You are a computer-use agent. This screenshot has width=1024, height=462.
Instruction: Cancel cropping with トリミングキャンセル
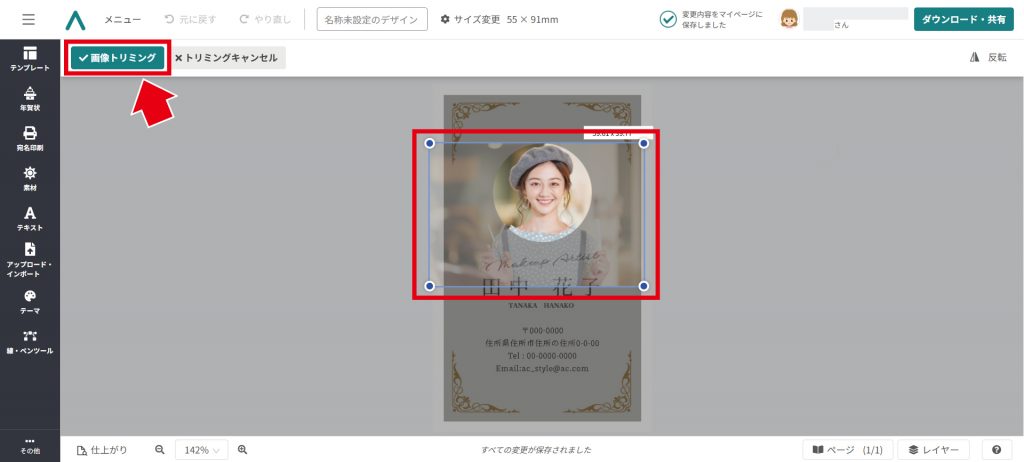click(226, 58)
